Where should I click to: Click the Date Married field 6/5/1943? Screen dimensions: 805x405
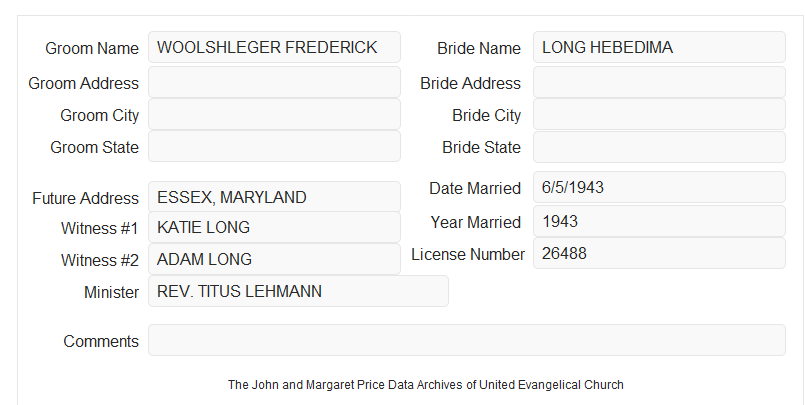click(659, 187)
